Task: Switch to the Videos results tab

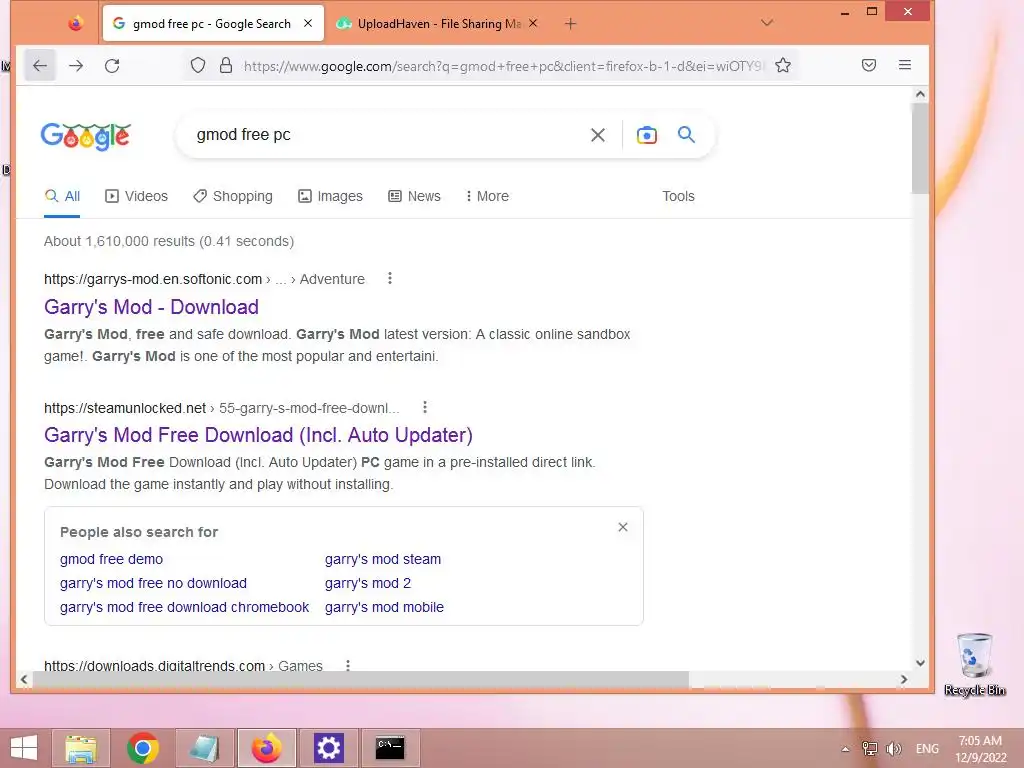Action: (136, 196)
